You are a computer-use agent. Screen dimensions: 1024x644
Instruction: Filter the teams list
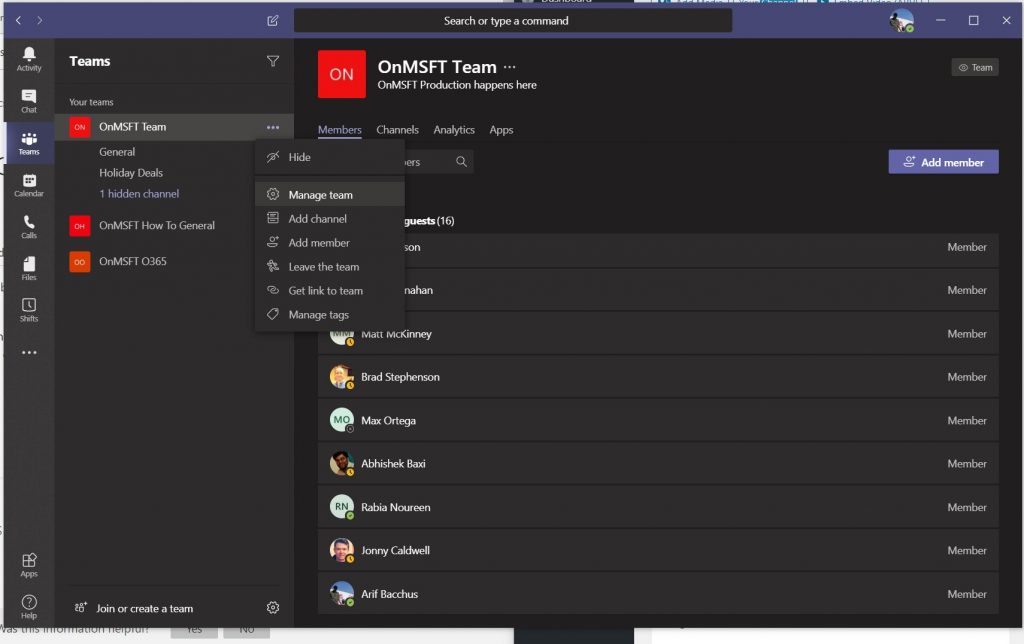272,61
